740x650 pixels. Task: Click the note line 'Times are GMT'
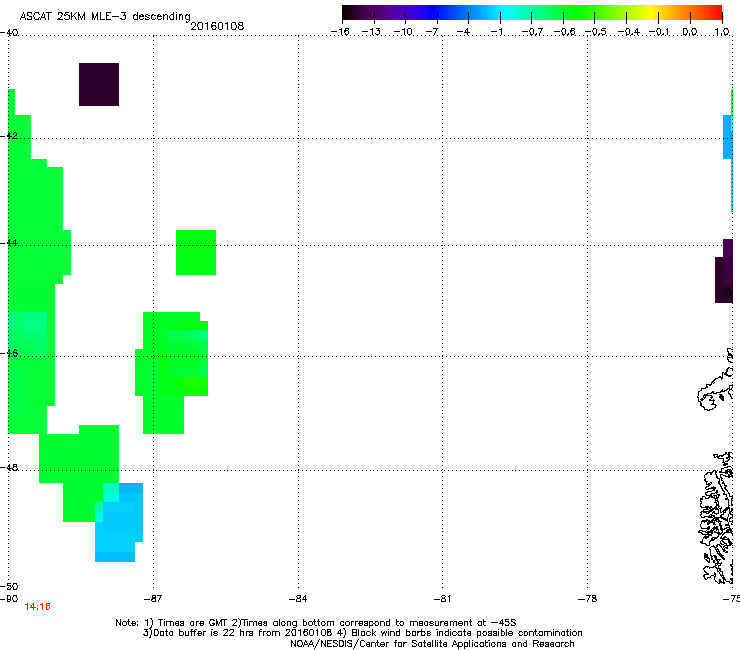(316, 623)
